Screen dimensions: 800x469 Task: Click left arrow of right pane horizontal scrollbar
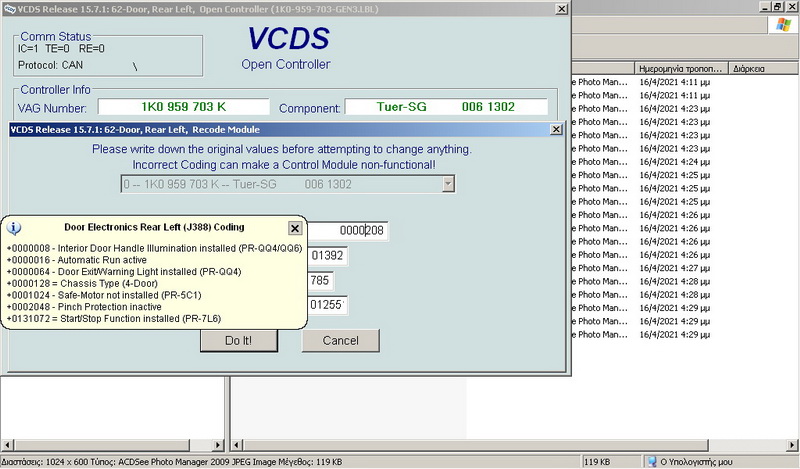(237, 445)
